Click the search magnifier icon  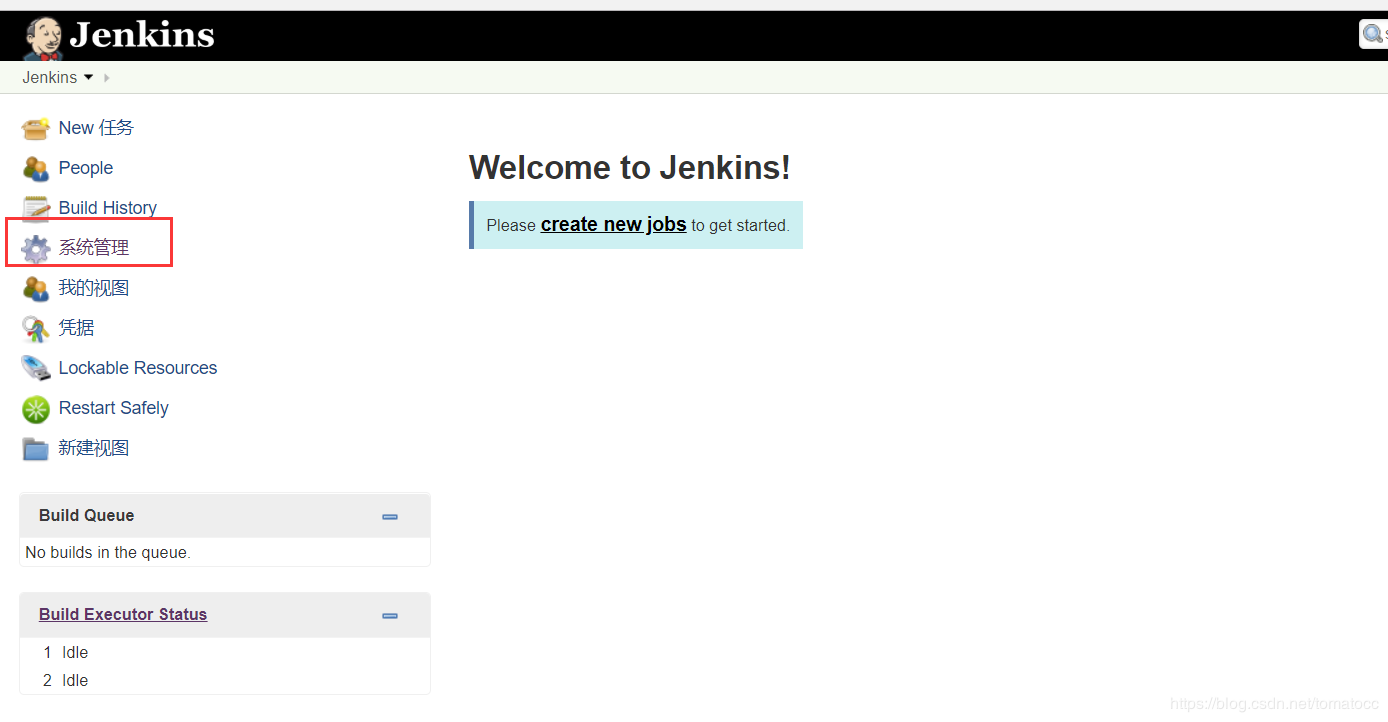(1373, 34)
